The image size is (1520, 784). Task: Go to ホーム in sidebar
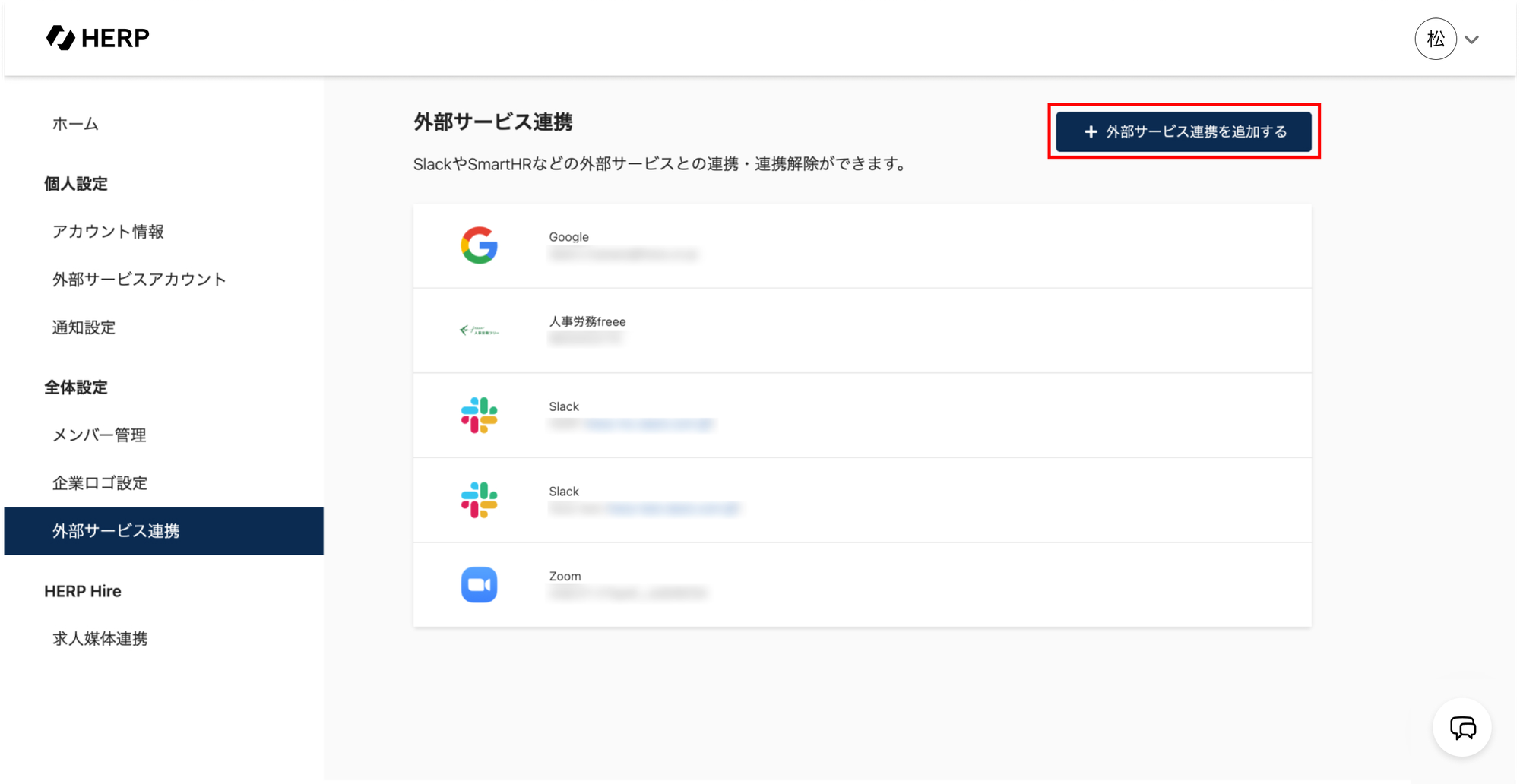point(75,124)
